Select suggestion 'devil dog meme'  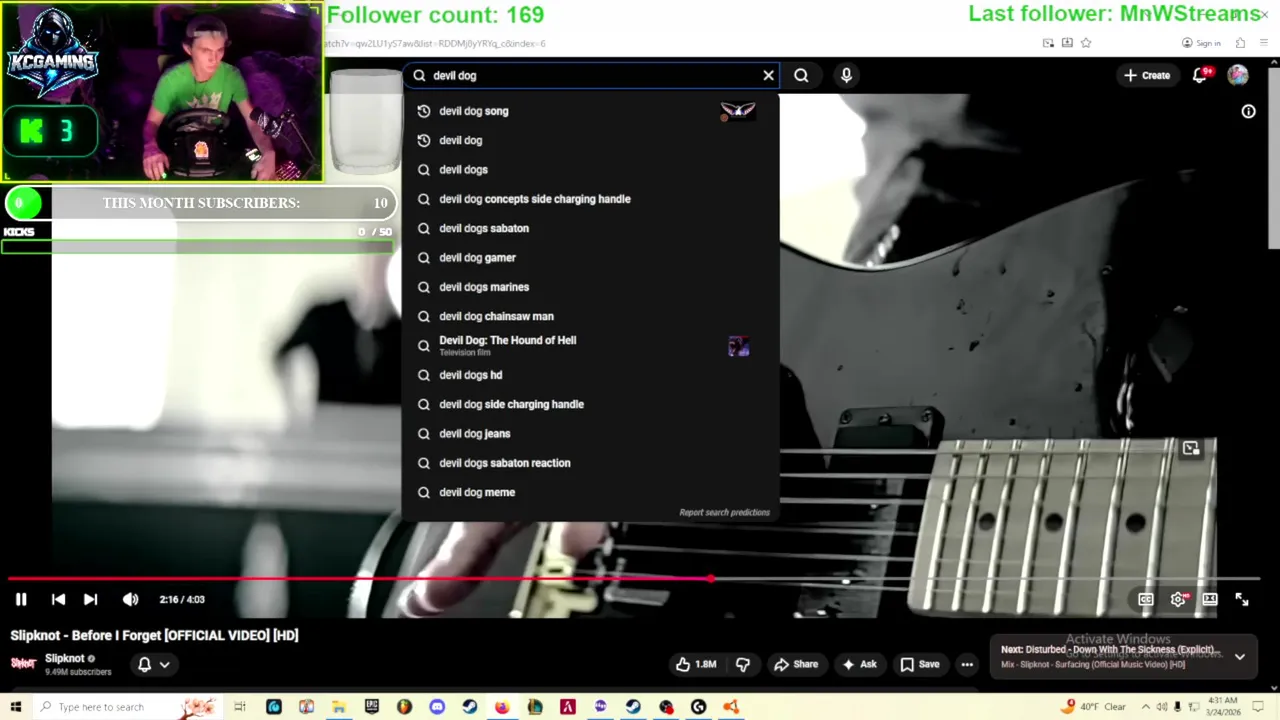coord(590,492)
